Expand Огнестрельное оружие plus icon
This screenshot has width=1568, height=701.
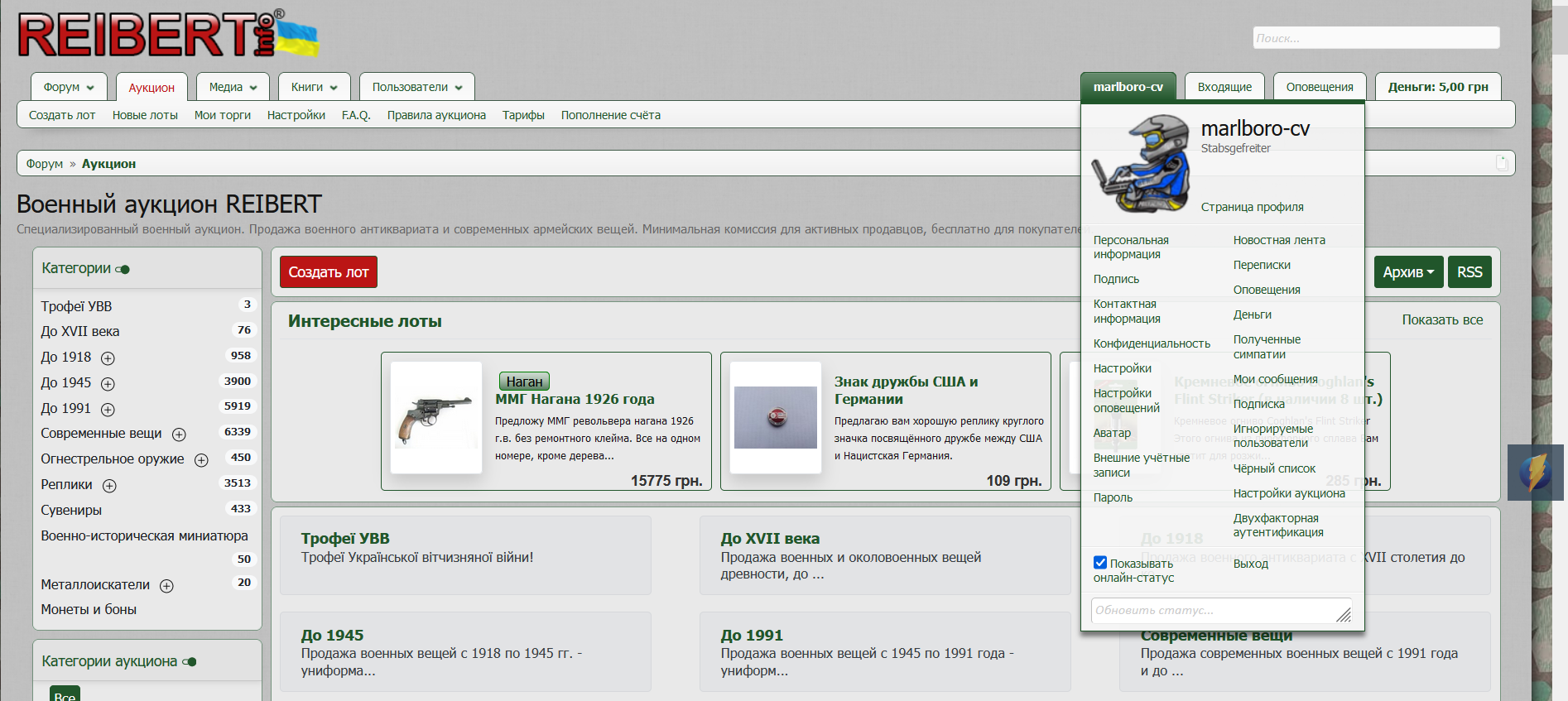pos(201,460)
